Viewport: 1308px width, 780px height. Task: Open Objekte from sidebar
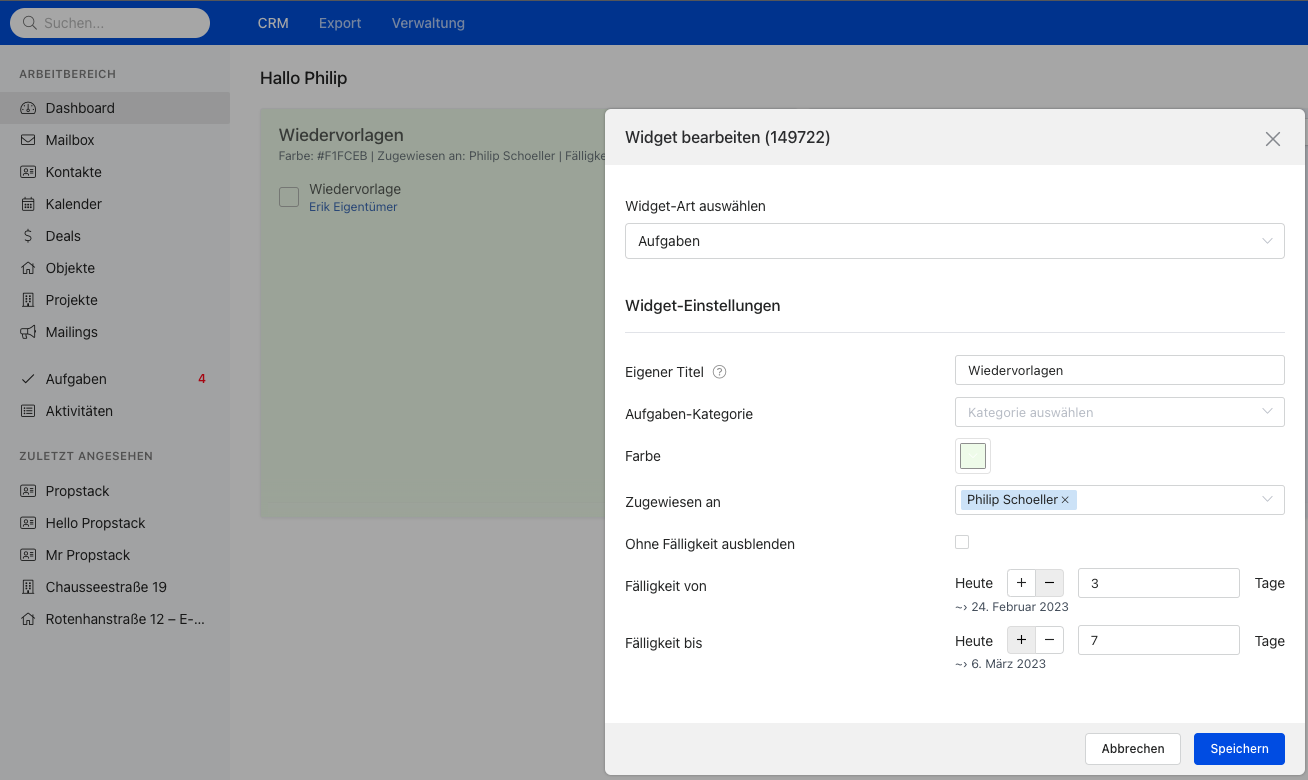click(x=115, y=268)
